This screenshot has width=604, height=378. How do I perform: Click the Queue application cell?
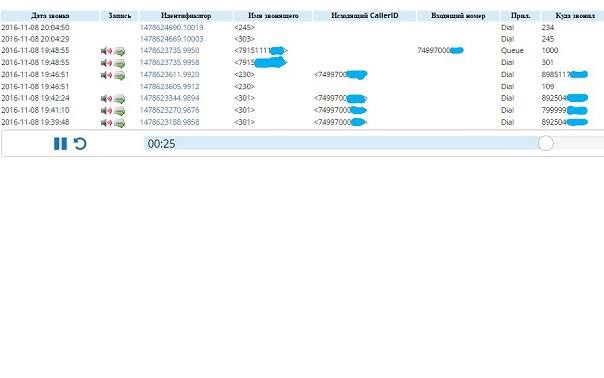512,50
